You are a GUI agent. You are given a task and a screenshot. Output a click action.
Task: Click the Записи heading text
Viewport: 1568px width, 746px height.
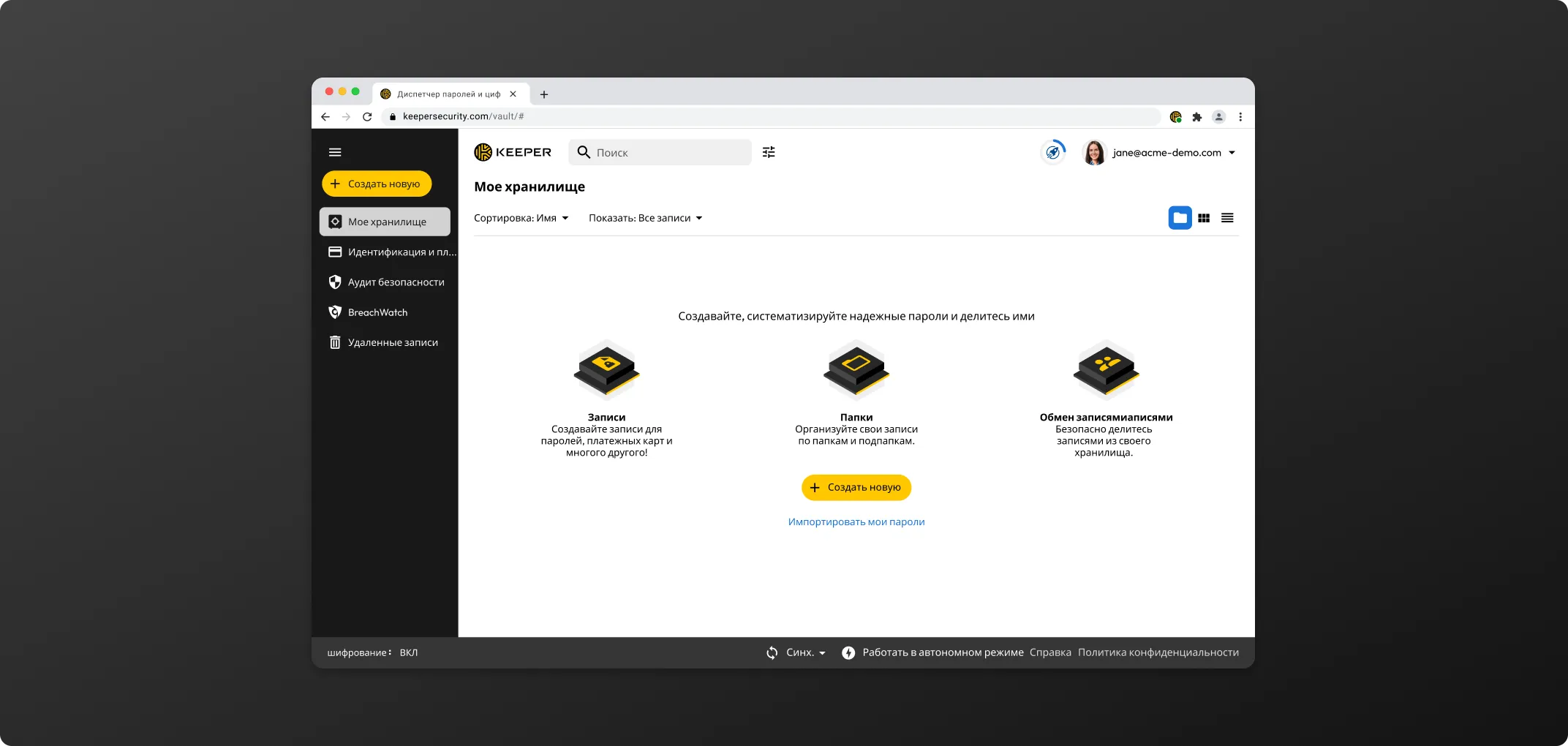tap(606, 417)
